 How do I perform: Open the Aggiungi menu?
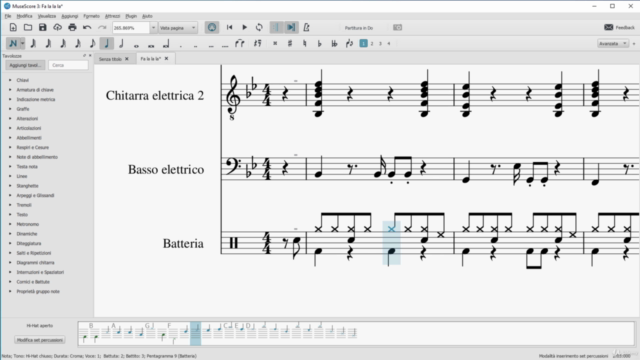tap(70, 16)
